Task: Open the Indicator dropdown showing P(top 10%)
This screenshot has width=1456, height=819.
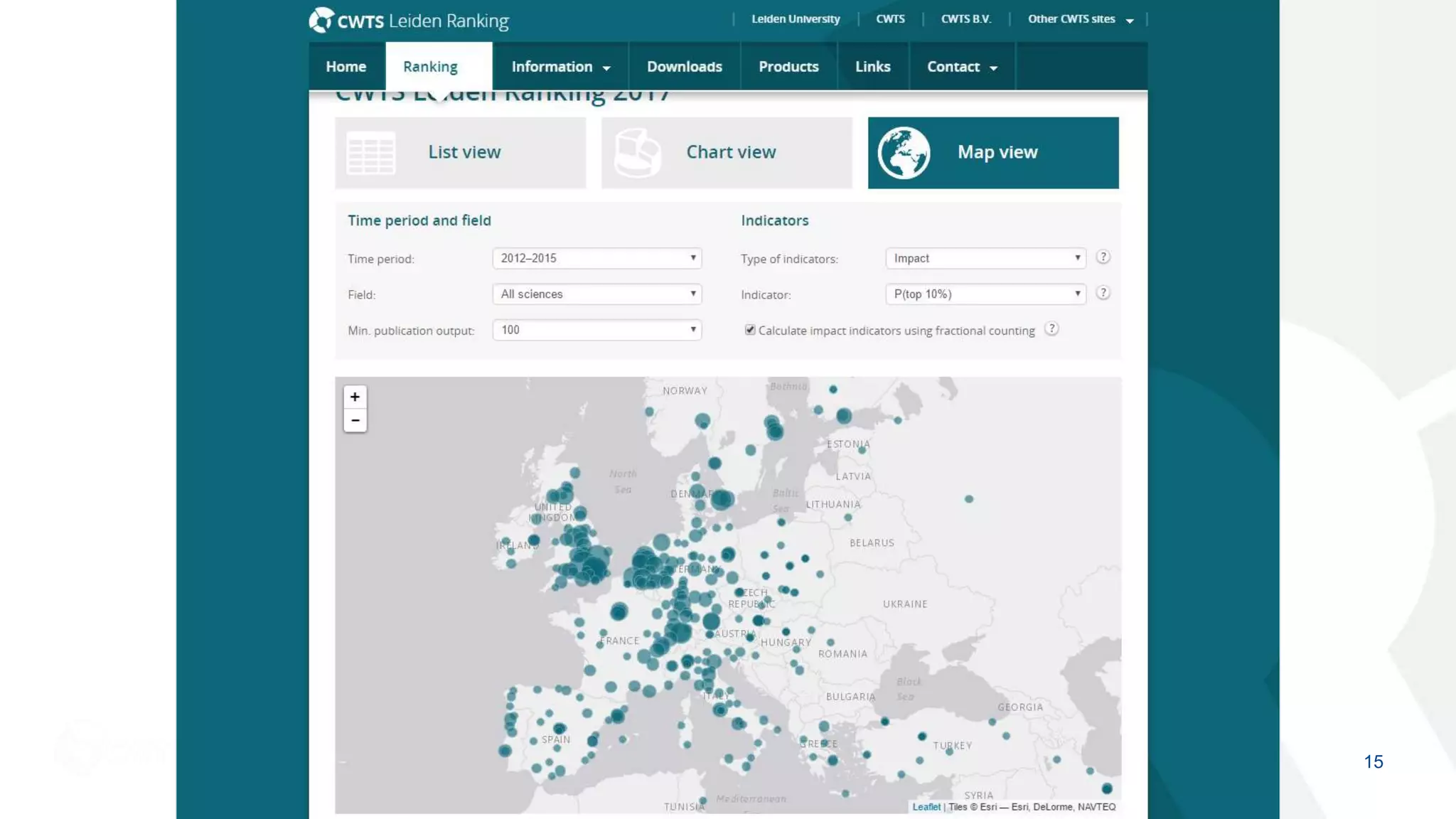Action: coord(985,294)
